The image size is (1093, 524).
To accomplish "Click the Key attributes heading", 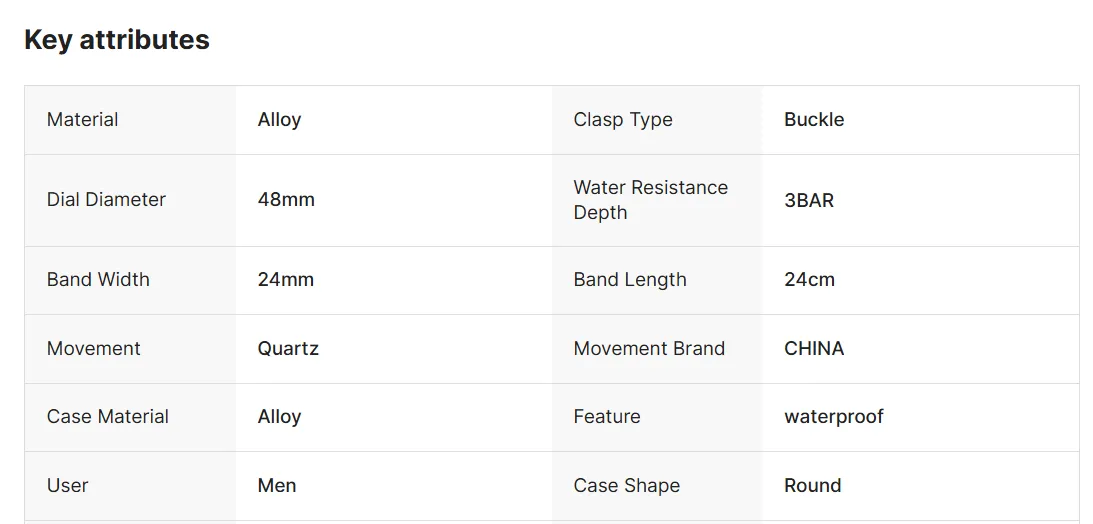I will [117, 40].
